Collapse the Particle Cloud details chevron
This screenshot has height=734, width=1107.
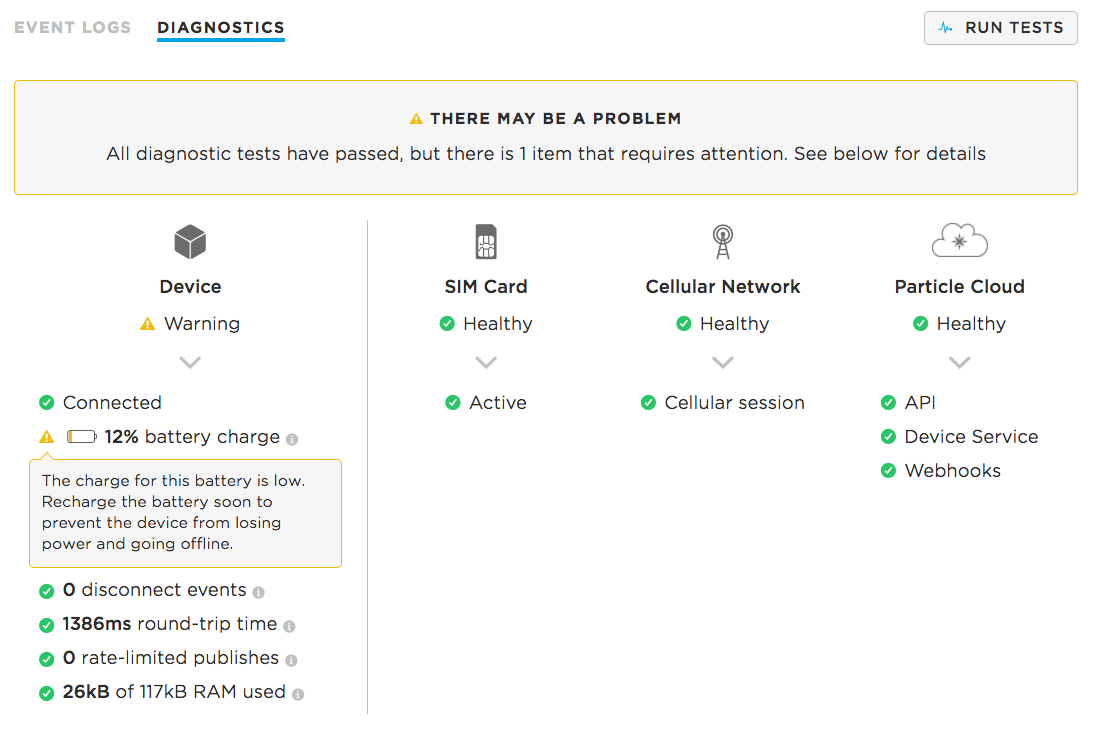[959, 363]
